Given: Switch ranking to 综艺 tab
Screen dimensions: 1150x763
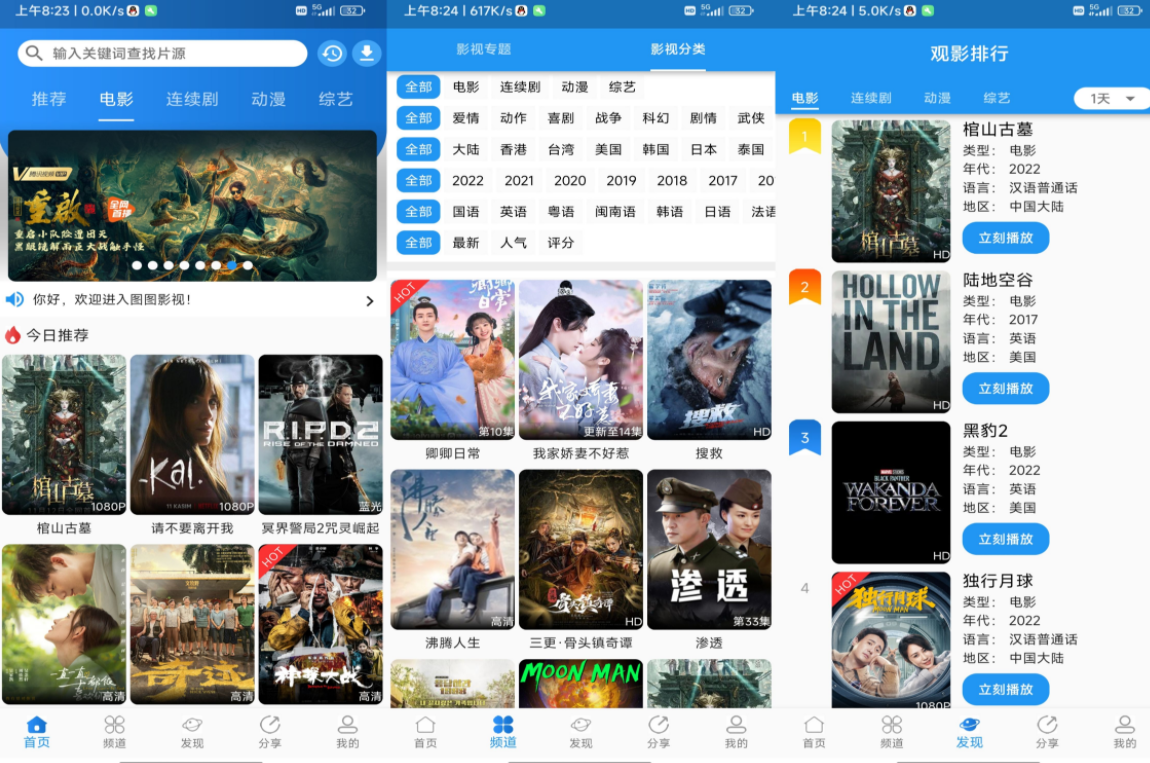Looking at the screenshot, I should point(997,98).
